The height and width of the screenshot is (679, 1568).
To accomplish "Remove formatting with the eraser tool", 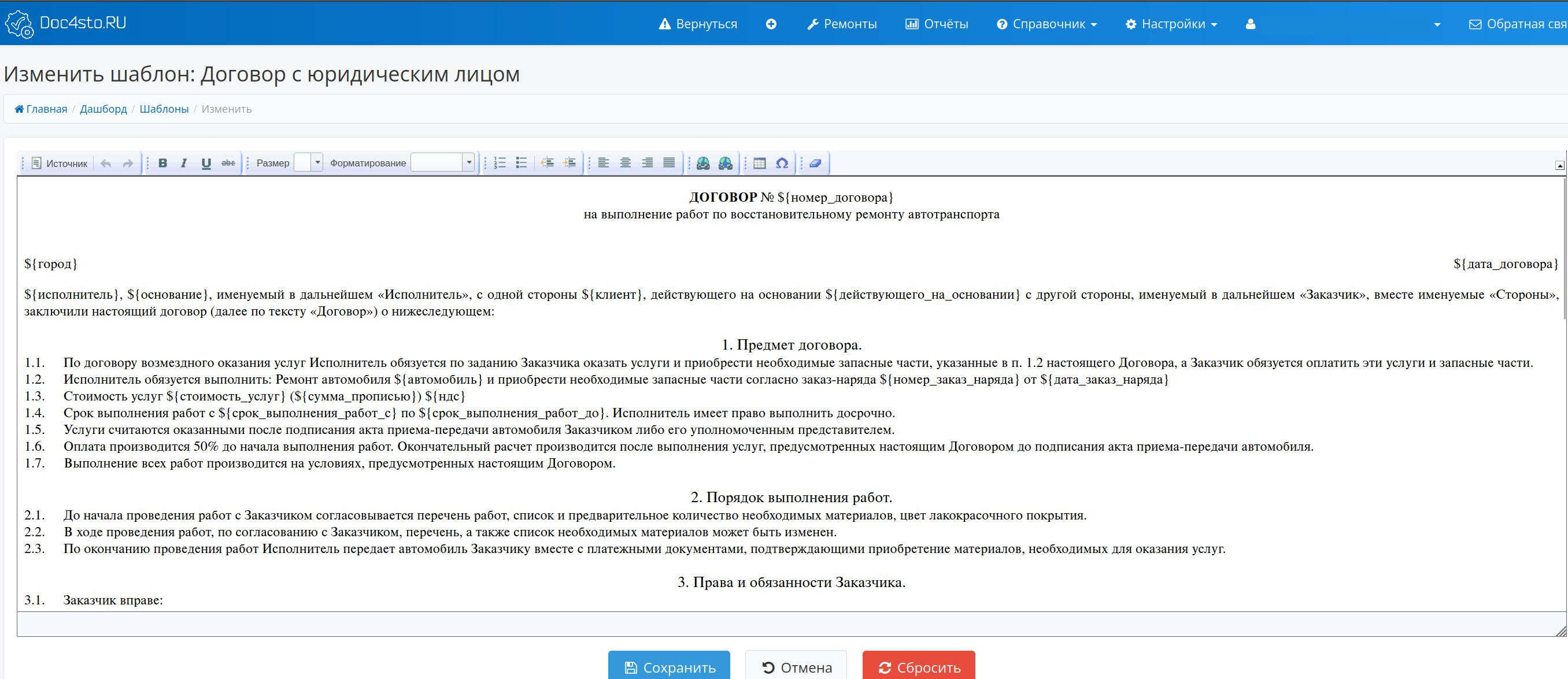I will 815,163.
